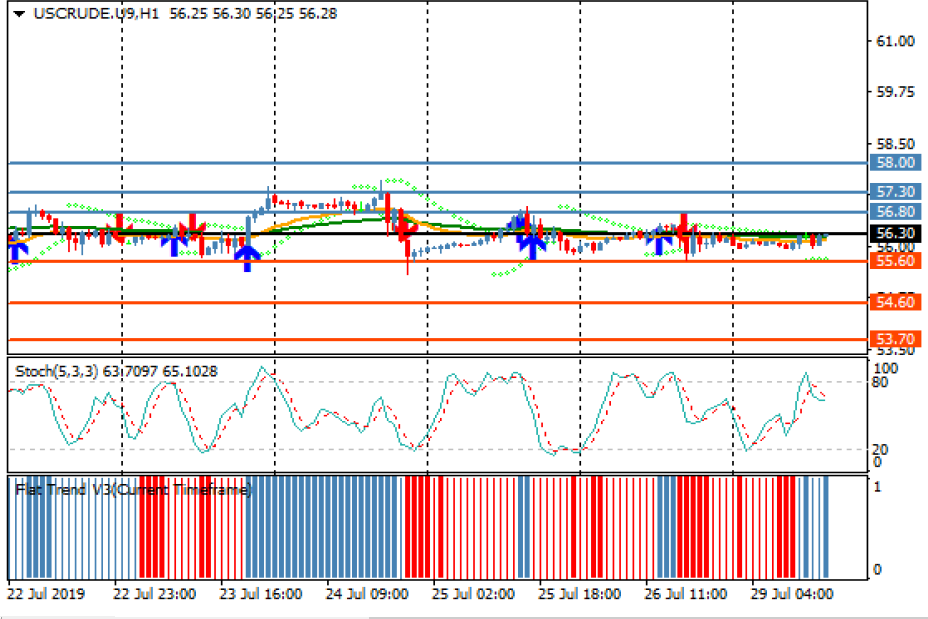Click the current price 56.30 black label
Viewport: 928px width, 619px height.
[895, 233]
